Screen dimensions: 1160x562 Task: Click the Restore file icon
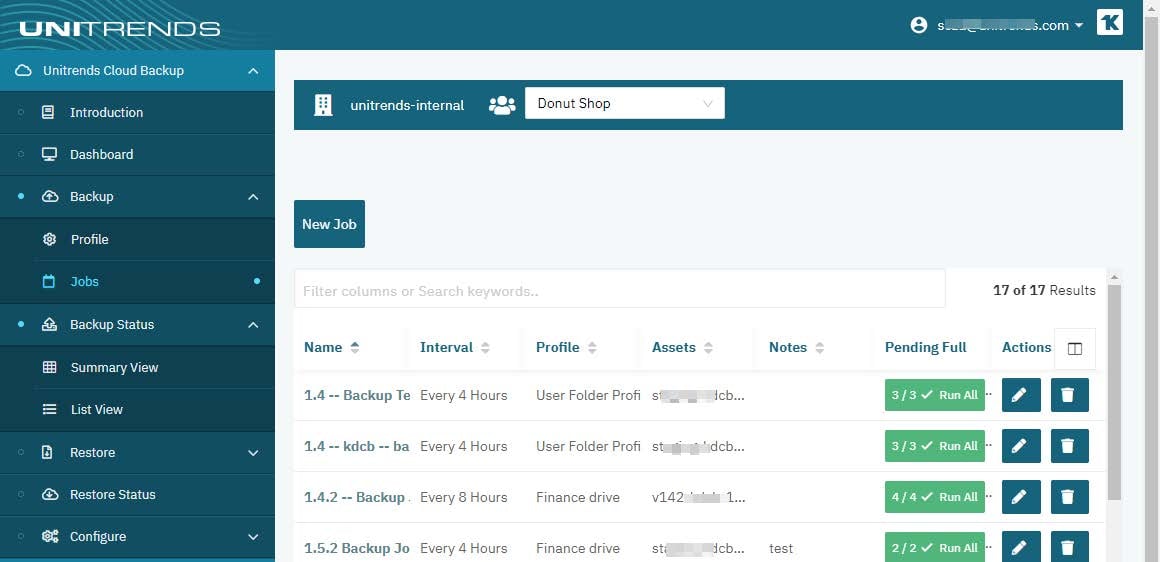pyautogui.click(x=47, y=453)
